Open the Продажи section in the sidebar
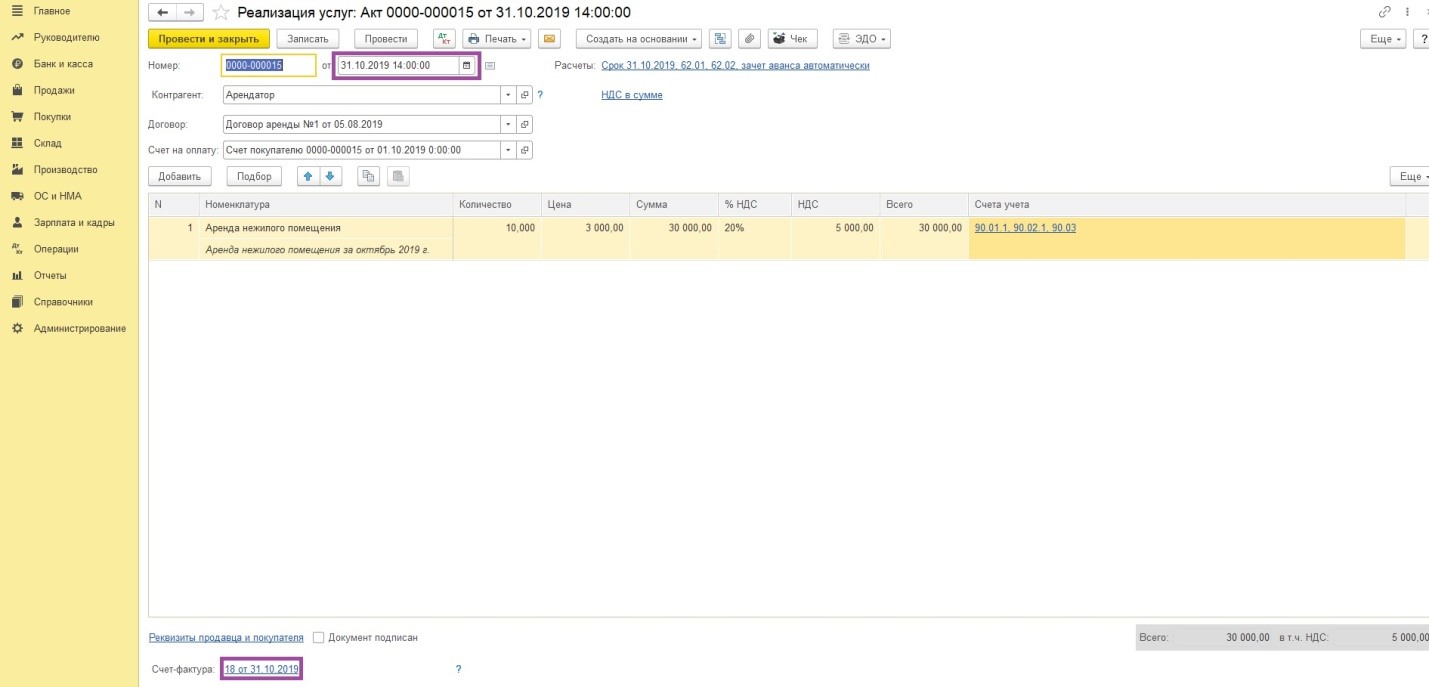Viewport: 1429px width, 687px height. 54,90
